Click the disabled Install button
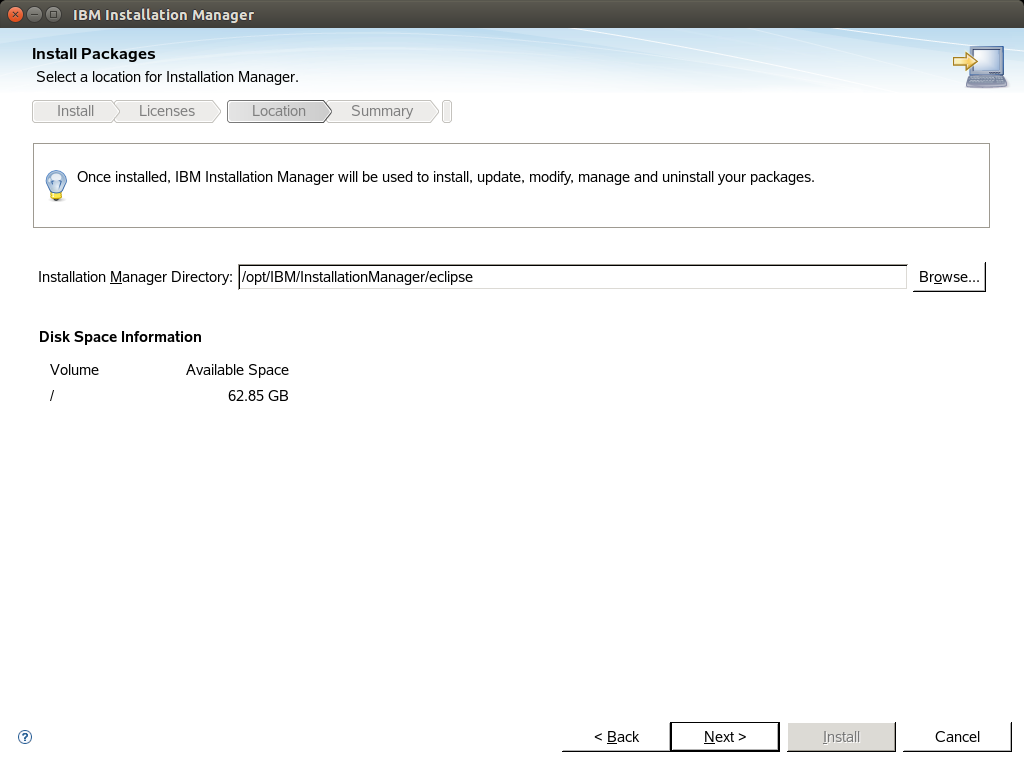Screen dimensions: 1024x768 (841, 737)
